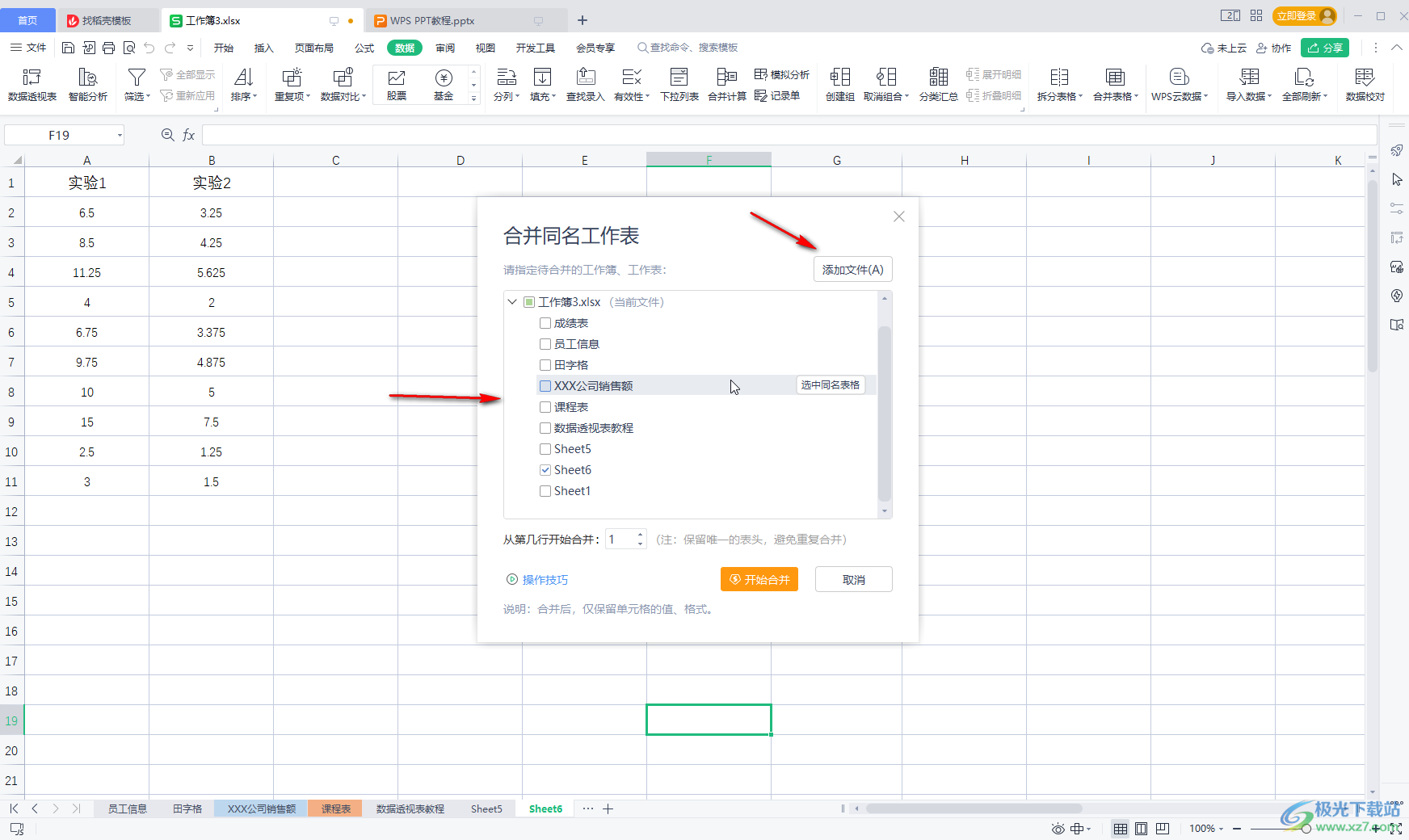
Task: Expand the 排序 sort dropdown
Action: pos(254,97)
